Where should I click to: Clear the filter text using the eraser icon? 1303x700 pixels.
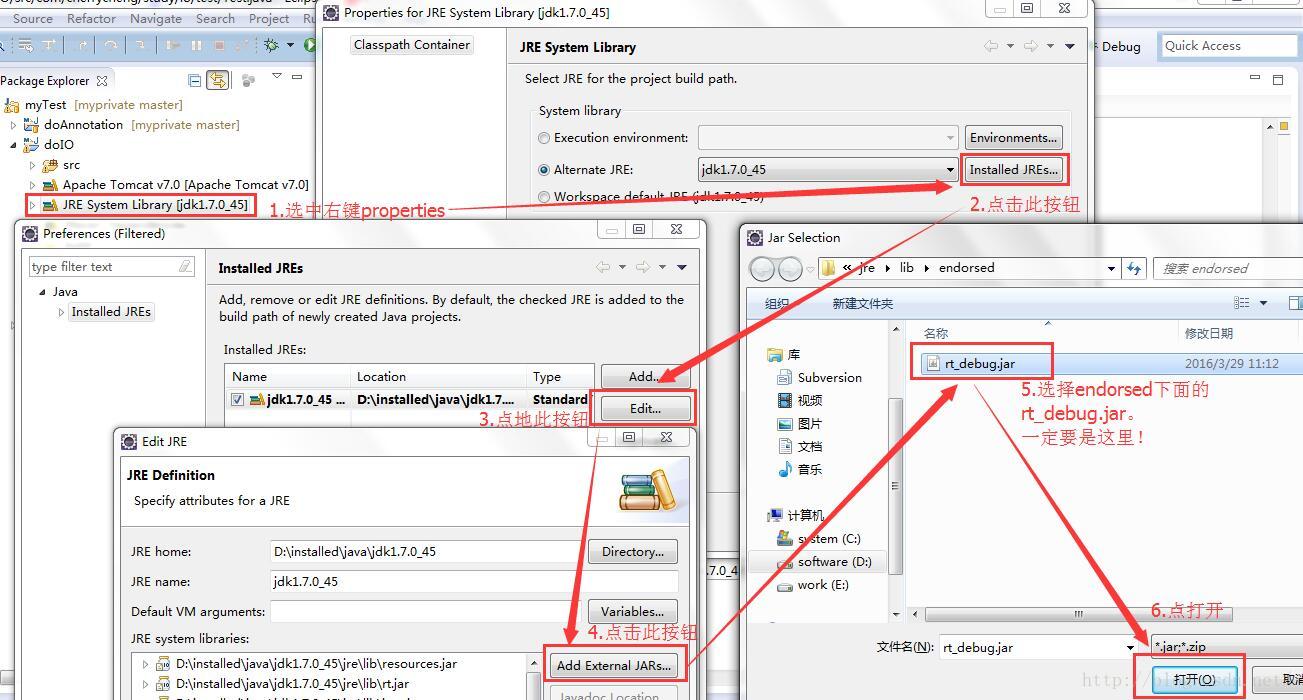point(185,267)
